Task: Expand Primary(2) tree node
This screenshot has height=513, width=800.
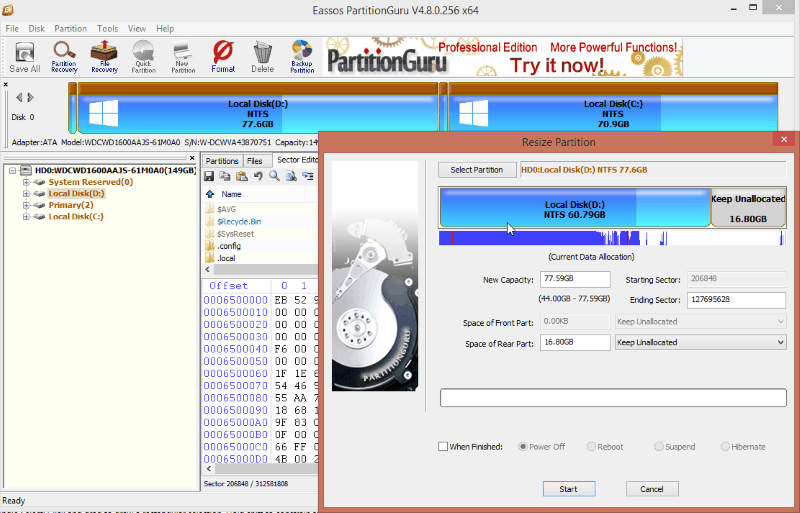Action: [26, 205]
